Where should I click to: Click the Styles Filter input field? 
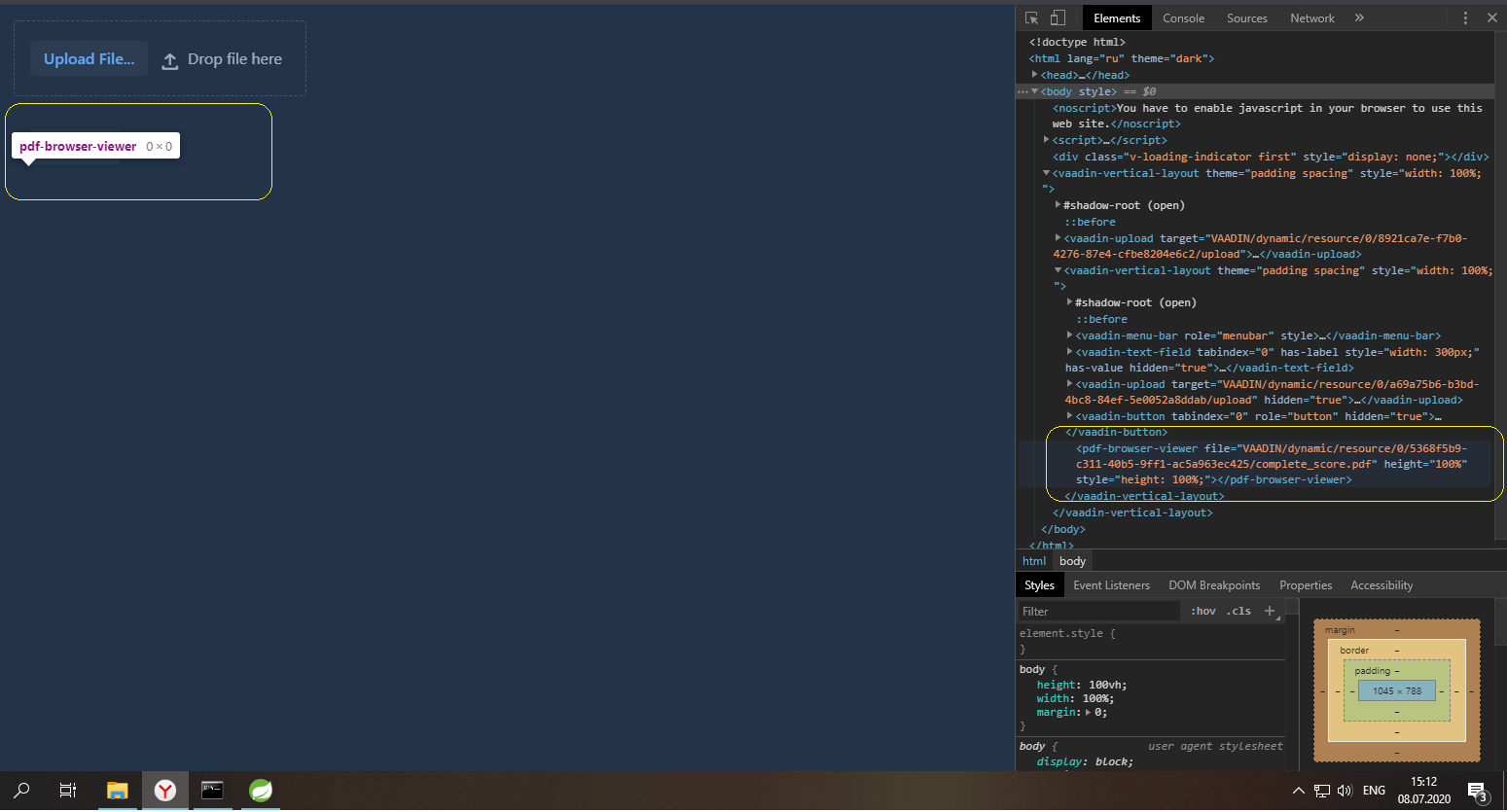point(1097,612)
